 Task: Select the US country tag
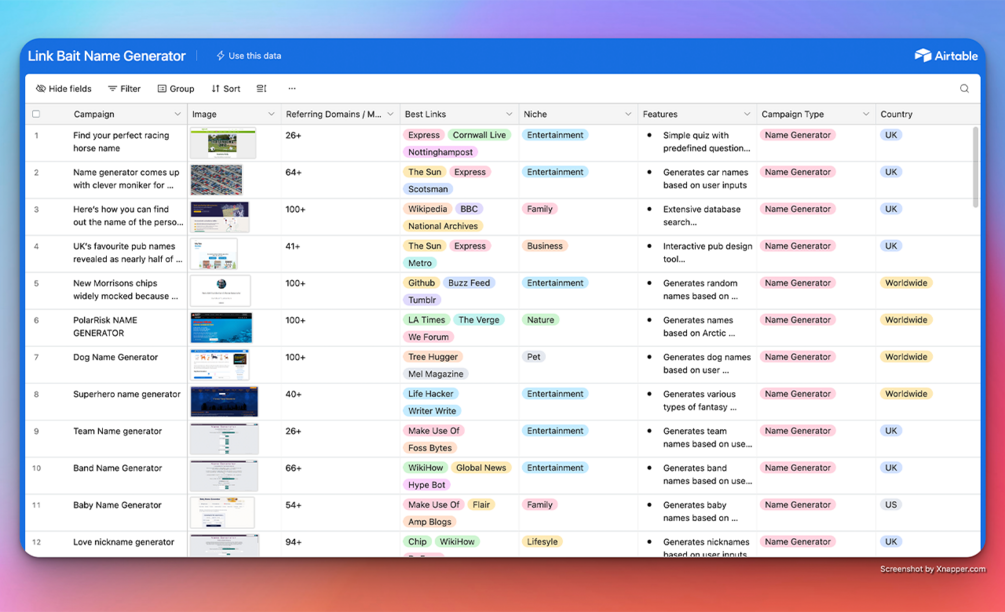point(891,505)
